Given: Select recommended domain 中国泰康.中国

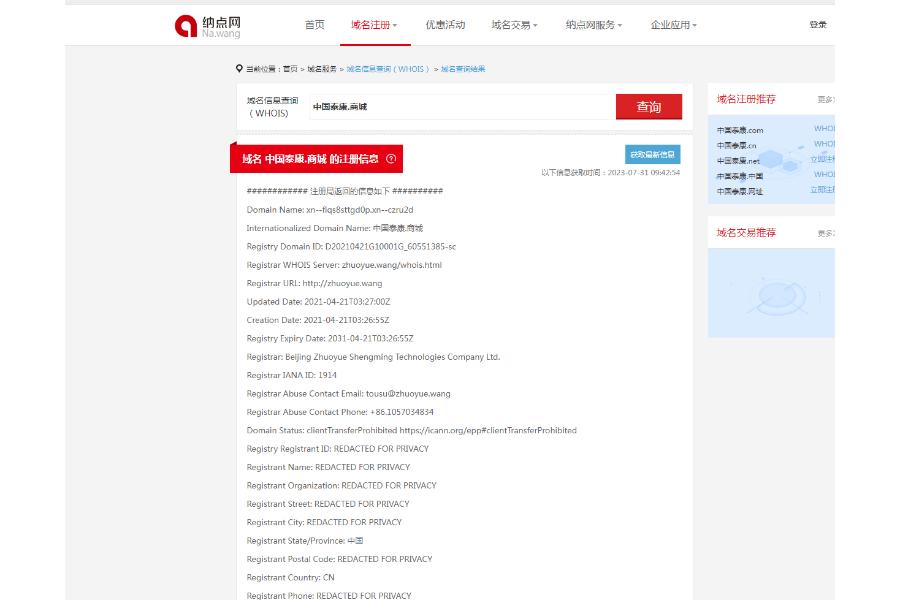Looking at the screenshot, I should pyautogui.click(x=740, y=176).
